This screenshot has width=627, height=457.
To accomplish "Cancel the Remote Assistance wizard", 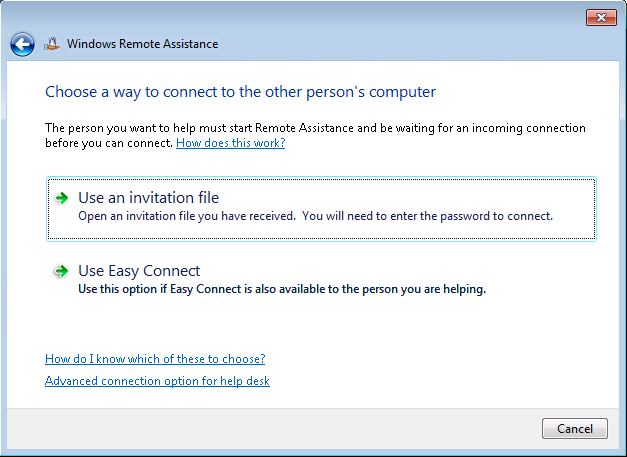I will (575, 429).
